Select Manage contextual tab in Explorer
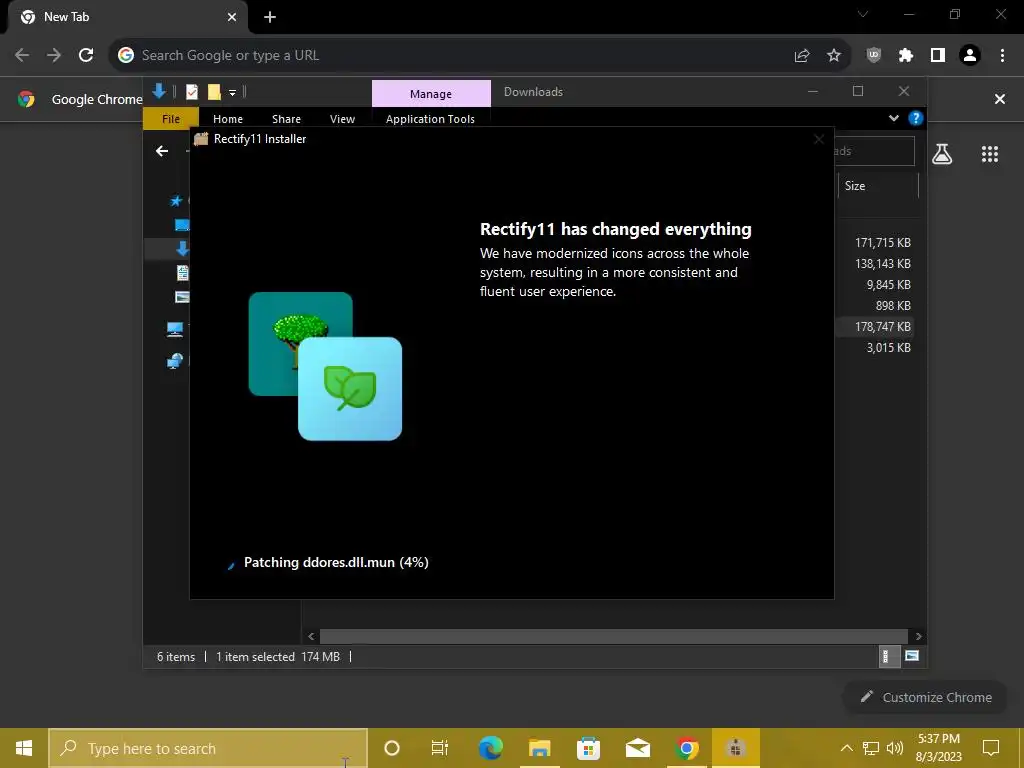The width and height of the screenshot is (1024, 768). [431, 94]
